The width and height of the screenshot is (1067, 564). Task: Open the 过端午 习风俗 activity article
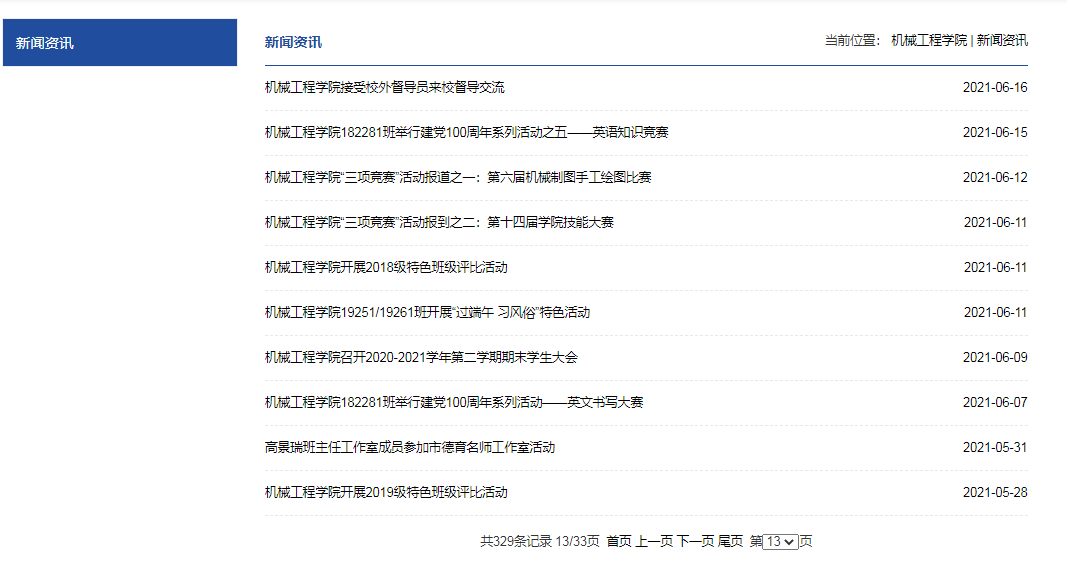coord(427,312)
